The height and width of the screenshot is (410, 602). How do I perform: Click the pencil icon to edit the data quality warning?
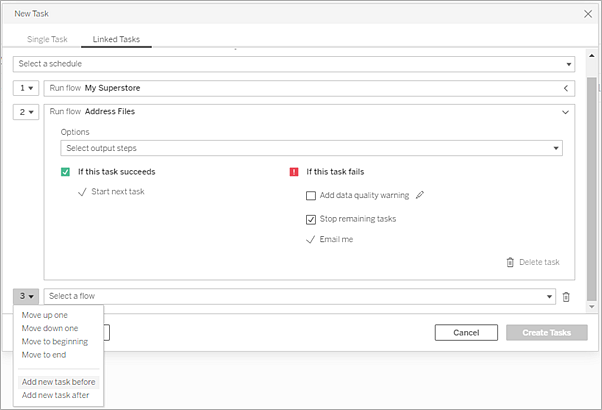(420, 195)
